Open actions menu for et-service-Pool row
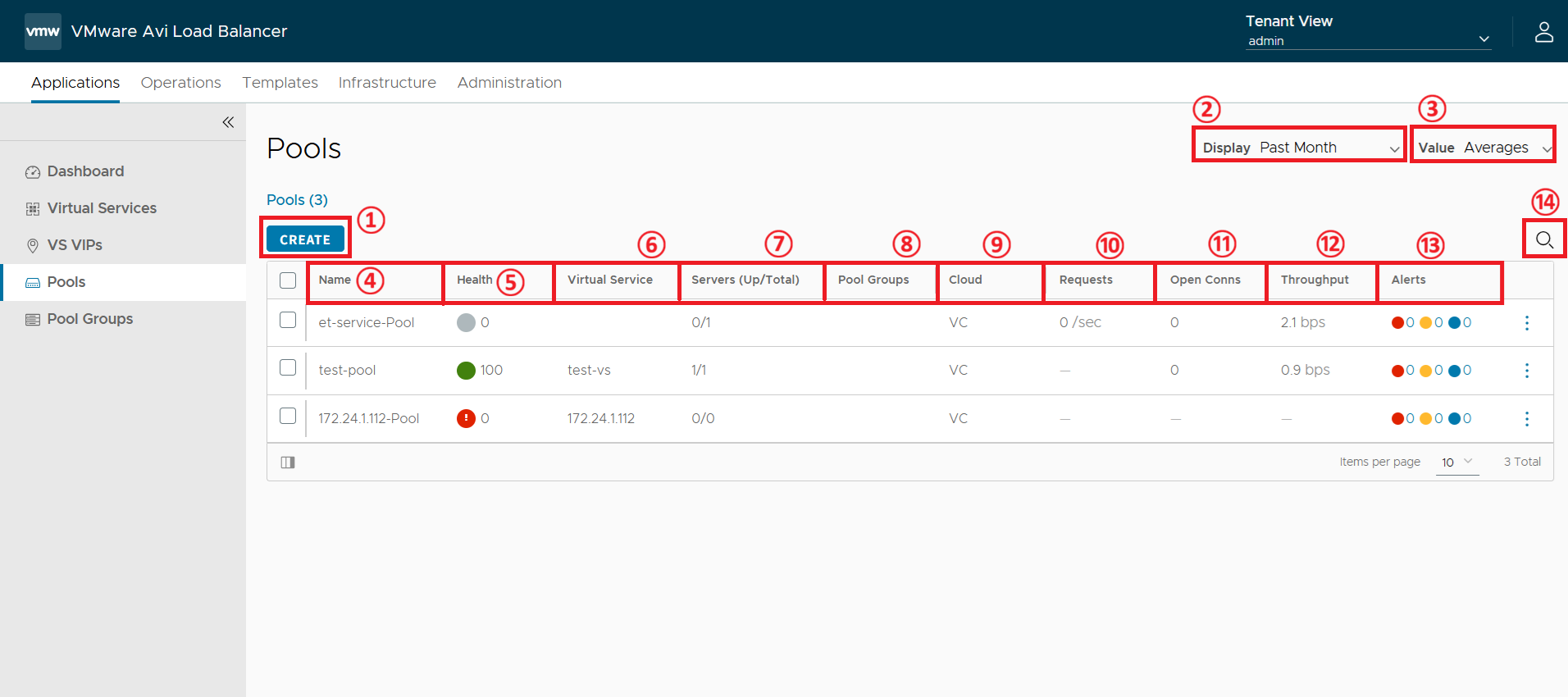The width and height of the screenshot is (1568, 697). (x=1526, y=323)
